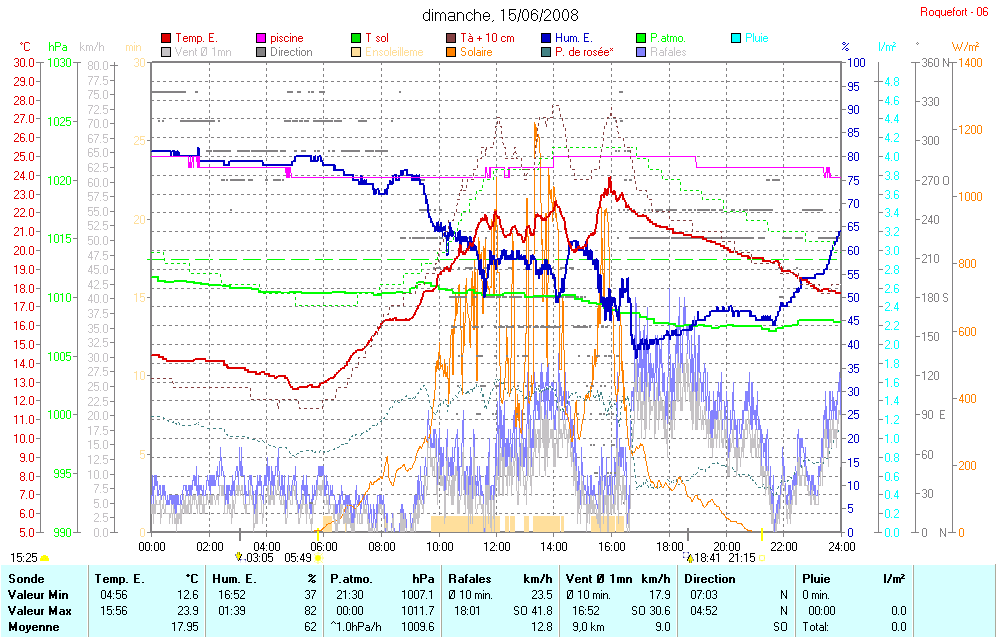
Task: Click the gray Vent Ø 1mn swatch
Action: pos(166,52)
